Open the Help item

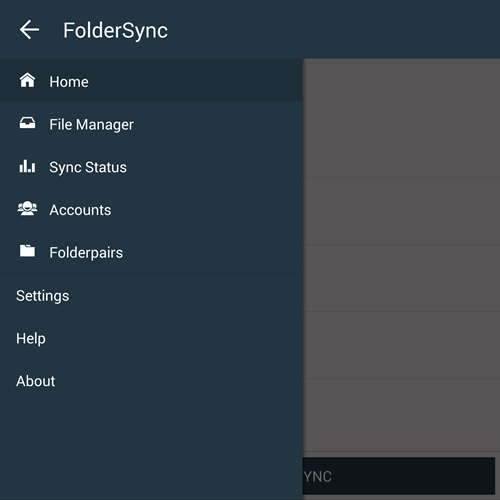point(151,338)
